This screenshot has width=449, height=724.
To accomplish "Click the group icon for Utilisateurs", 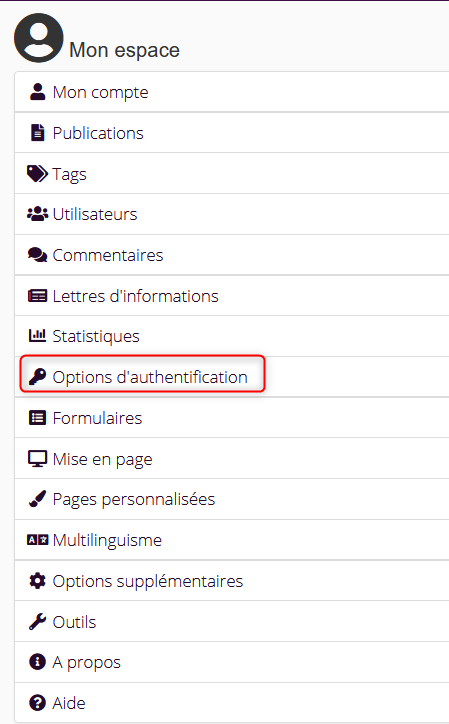I will pyautogui.click(x=37, y=214).
